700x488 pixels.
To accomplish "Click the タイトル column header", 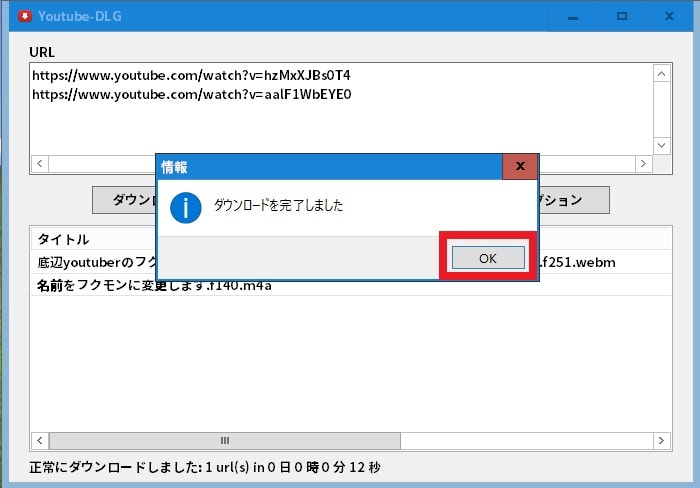I will 63,239.
